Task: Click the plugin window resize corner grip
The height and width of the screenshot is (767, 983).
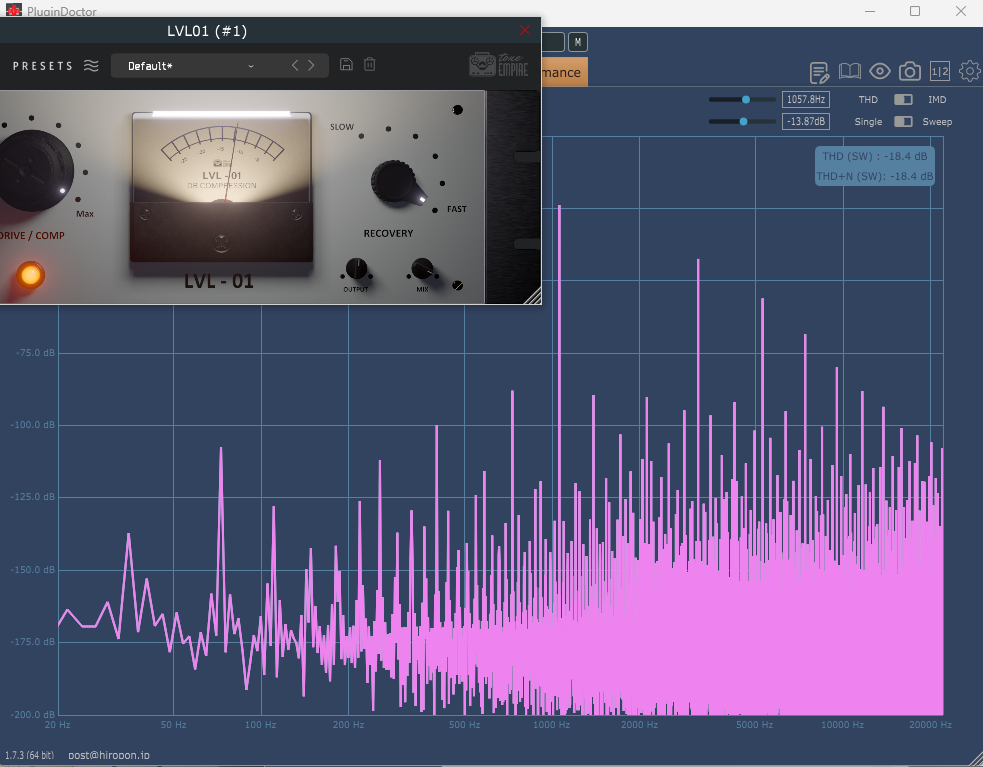Action: click(x=533, y=296)
